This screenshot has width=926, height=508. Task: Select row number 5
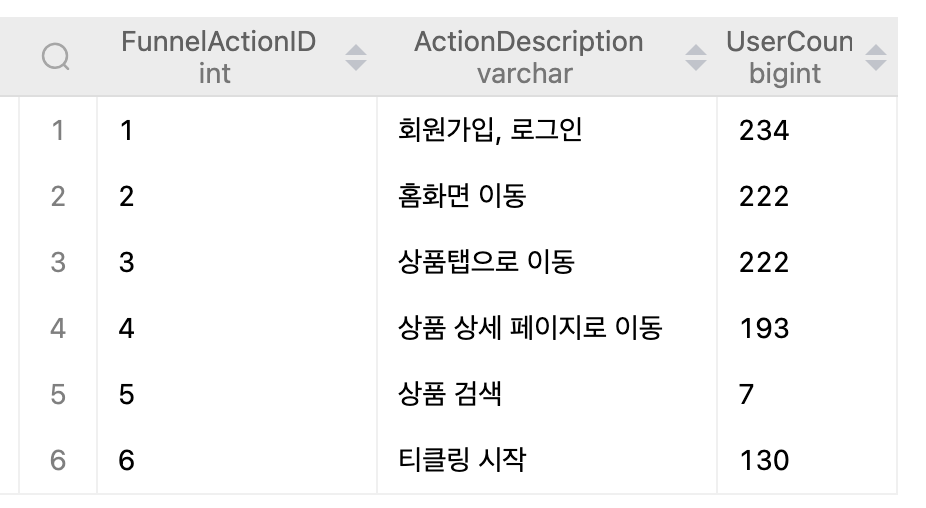(58, 394)
